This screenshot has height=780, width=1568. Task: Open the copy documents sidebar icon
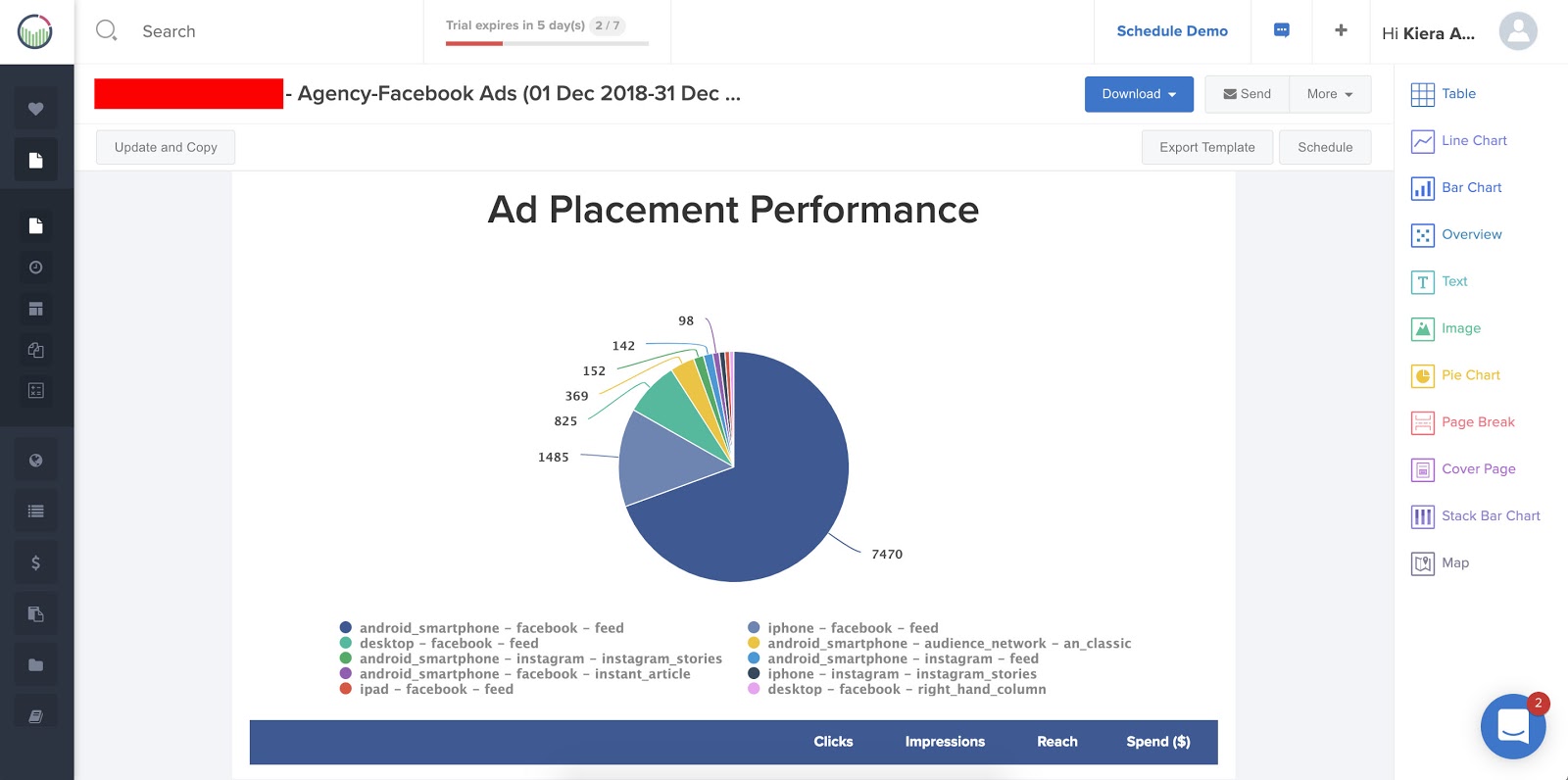click(x=35, y=350)
